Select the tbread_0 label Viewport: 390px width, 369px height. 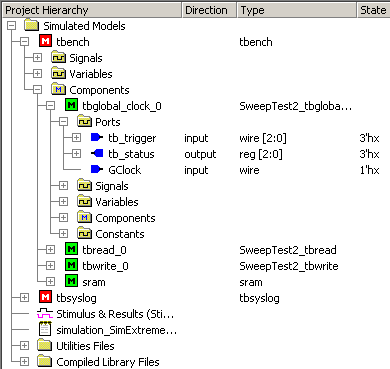click(104, 250)
